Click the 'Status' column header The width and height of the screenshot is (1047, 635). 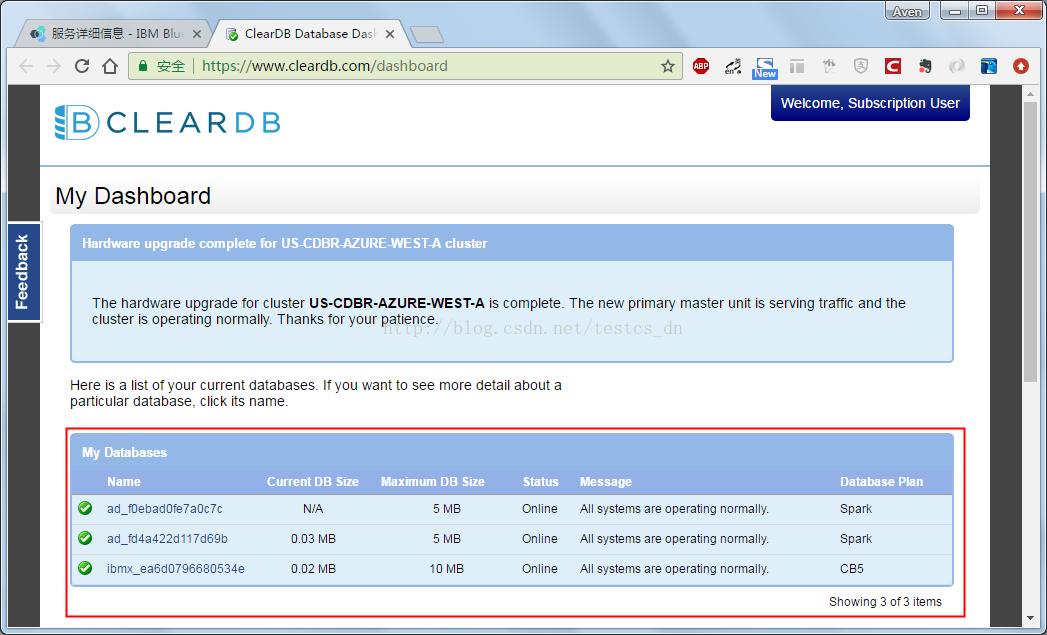click(540, 481)
